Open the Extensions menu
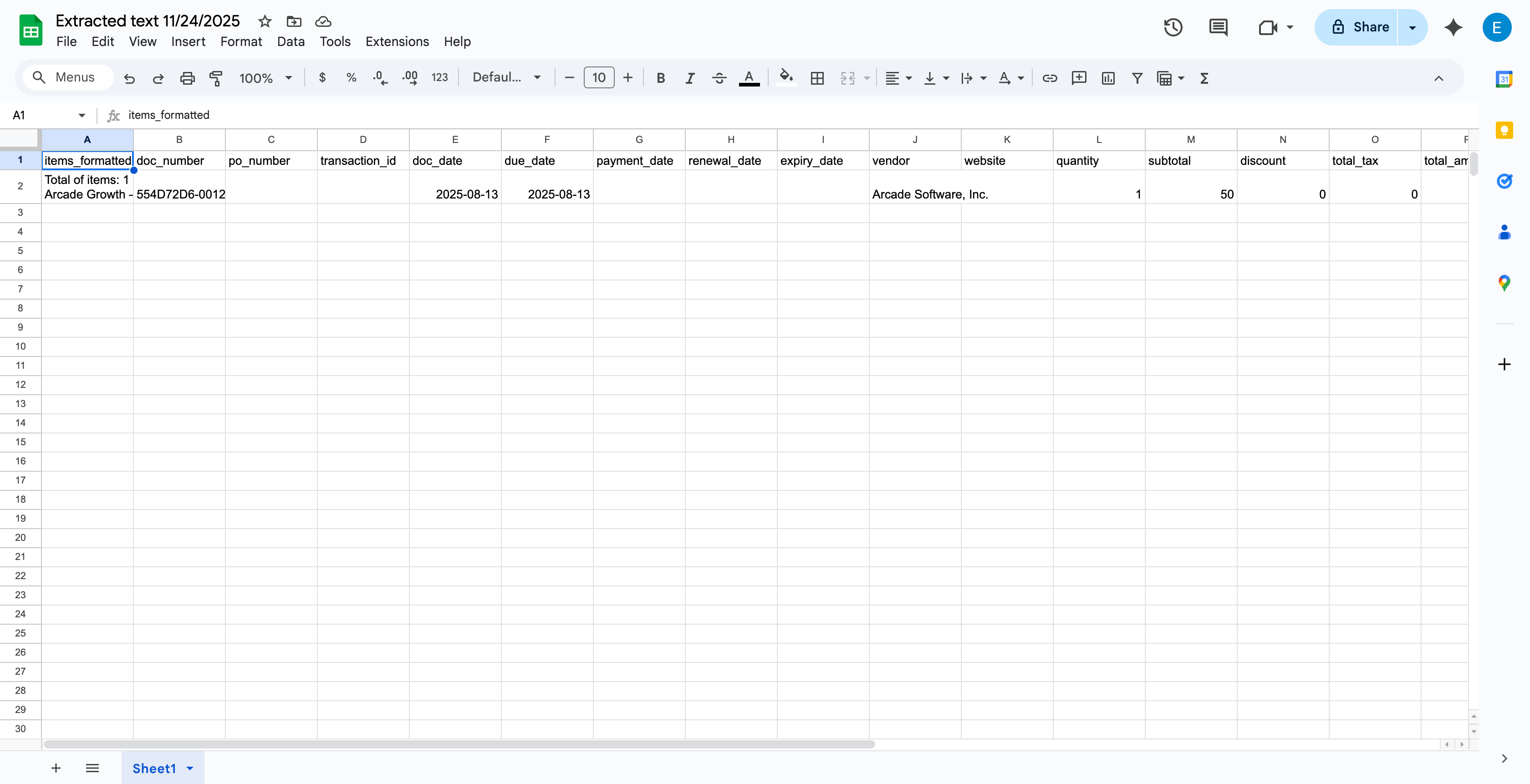The height and width of the screenshot is (784, 1530). [397, 41]
